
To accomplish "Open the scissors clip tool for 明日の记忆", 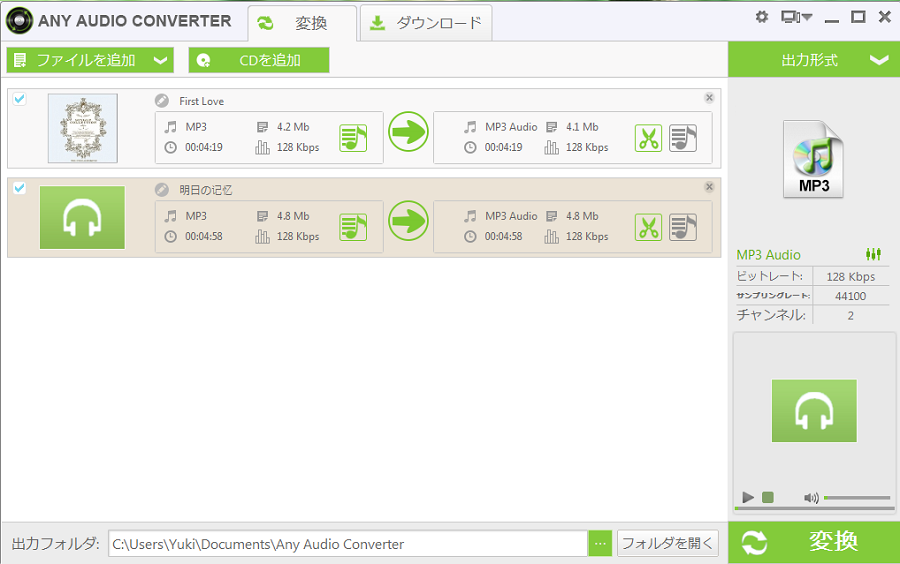I will pos(649,227).
